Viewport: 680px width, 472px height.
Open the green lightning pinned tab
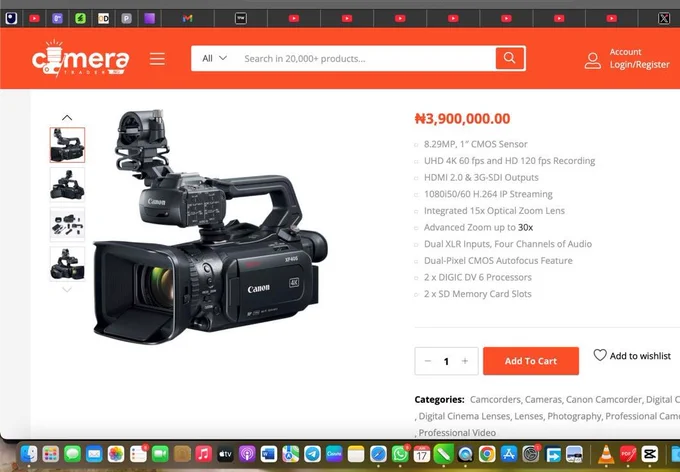click(80, 18)
